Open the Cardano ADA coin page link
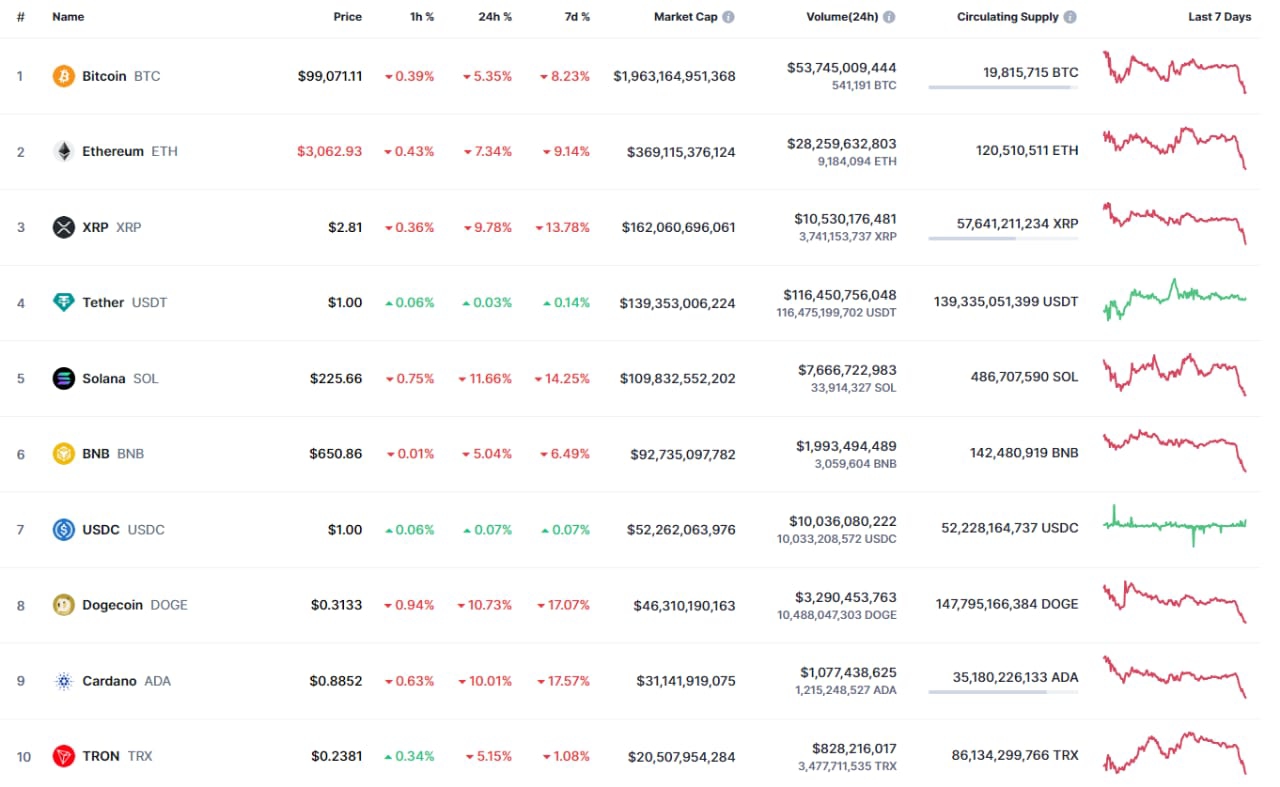 (x=110, y=681)
